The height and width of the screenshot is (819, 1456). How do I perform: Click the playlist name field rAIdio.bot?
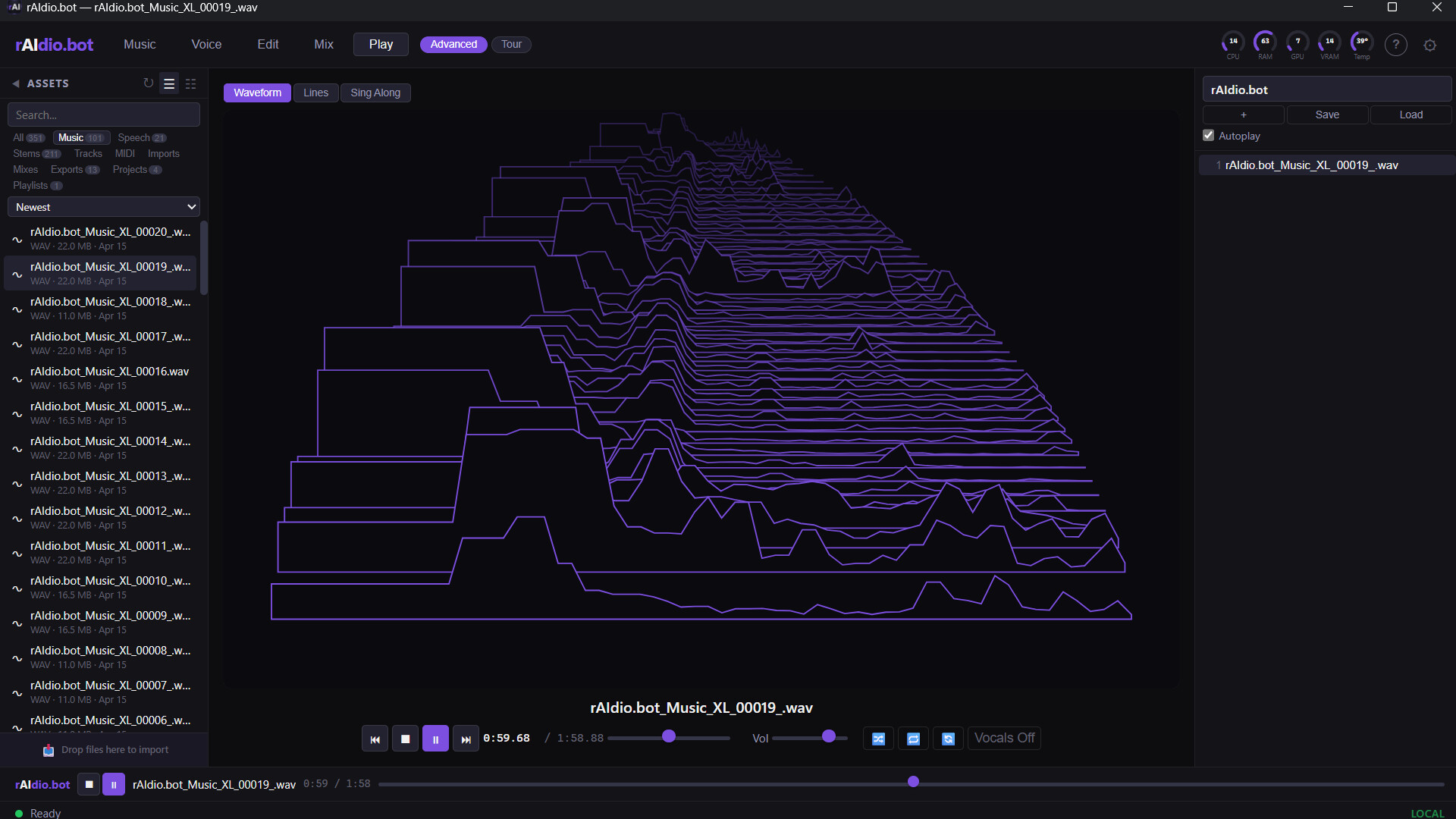point(1327,89)
